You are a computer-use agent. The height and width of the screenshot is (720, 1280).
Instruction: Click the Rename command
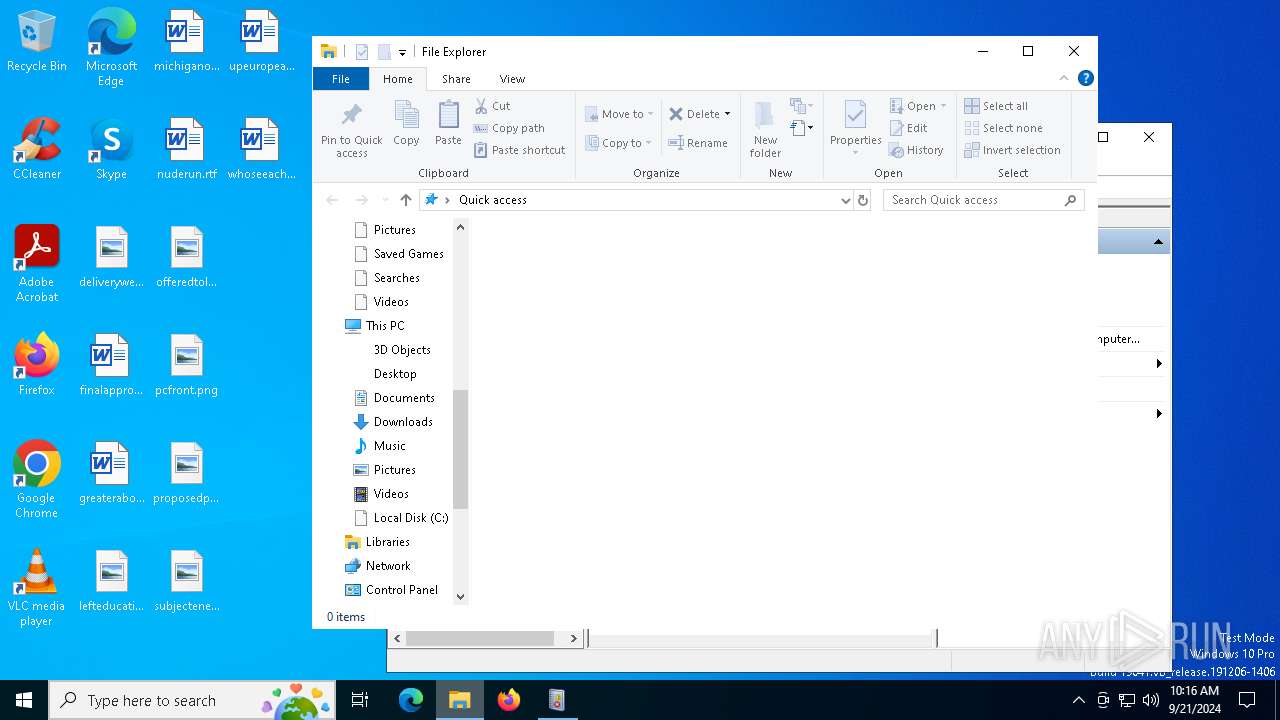[x=698, y=143]
